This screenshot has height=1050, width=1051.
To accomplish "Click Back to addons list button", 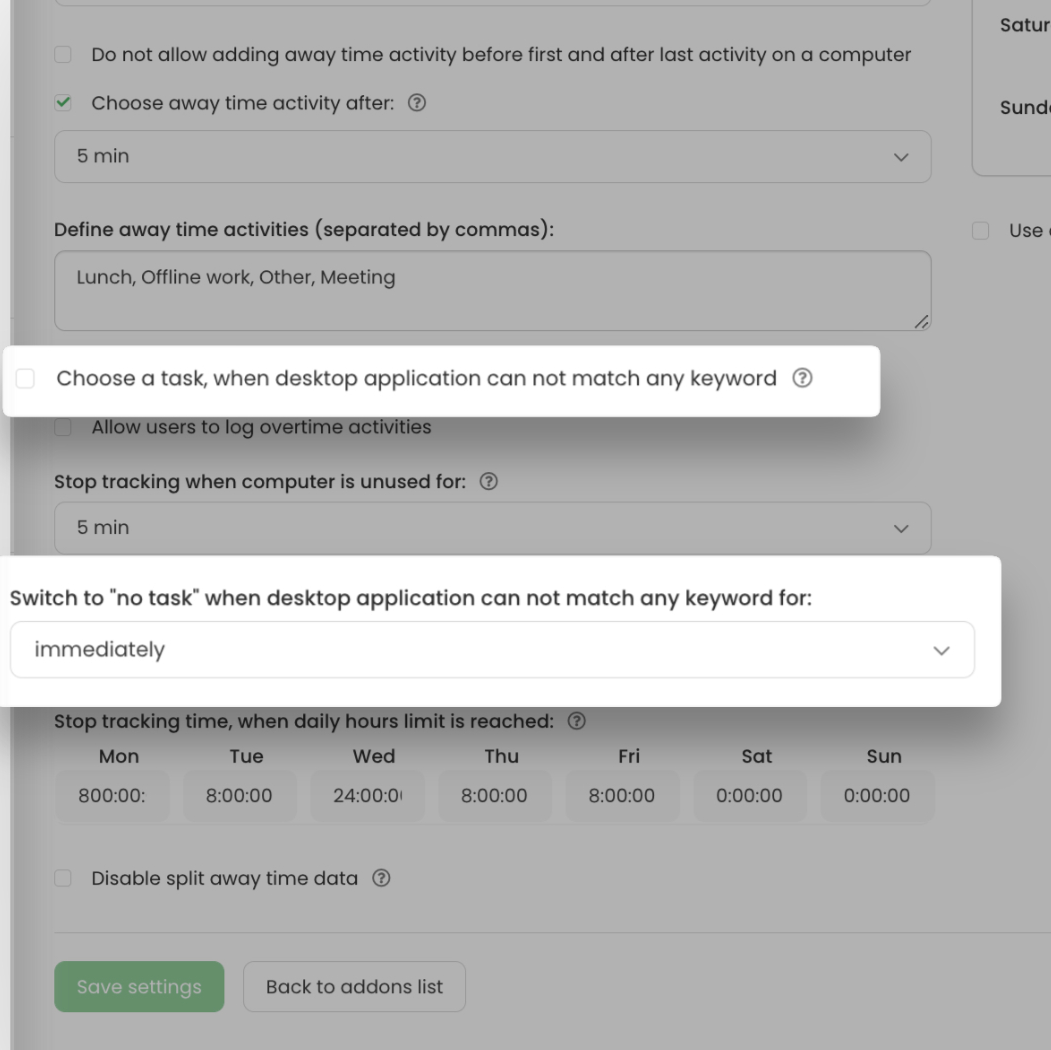I will [354, 987].
